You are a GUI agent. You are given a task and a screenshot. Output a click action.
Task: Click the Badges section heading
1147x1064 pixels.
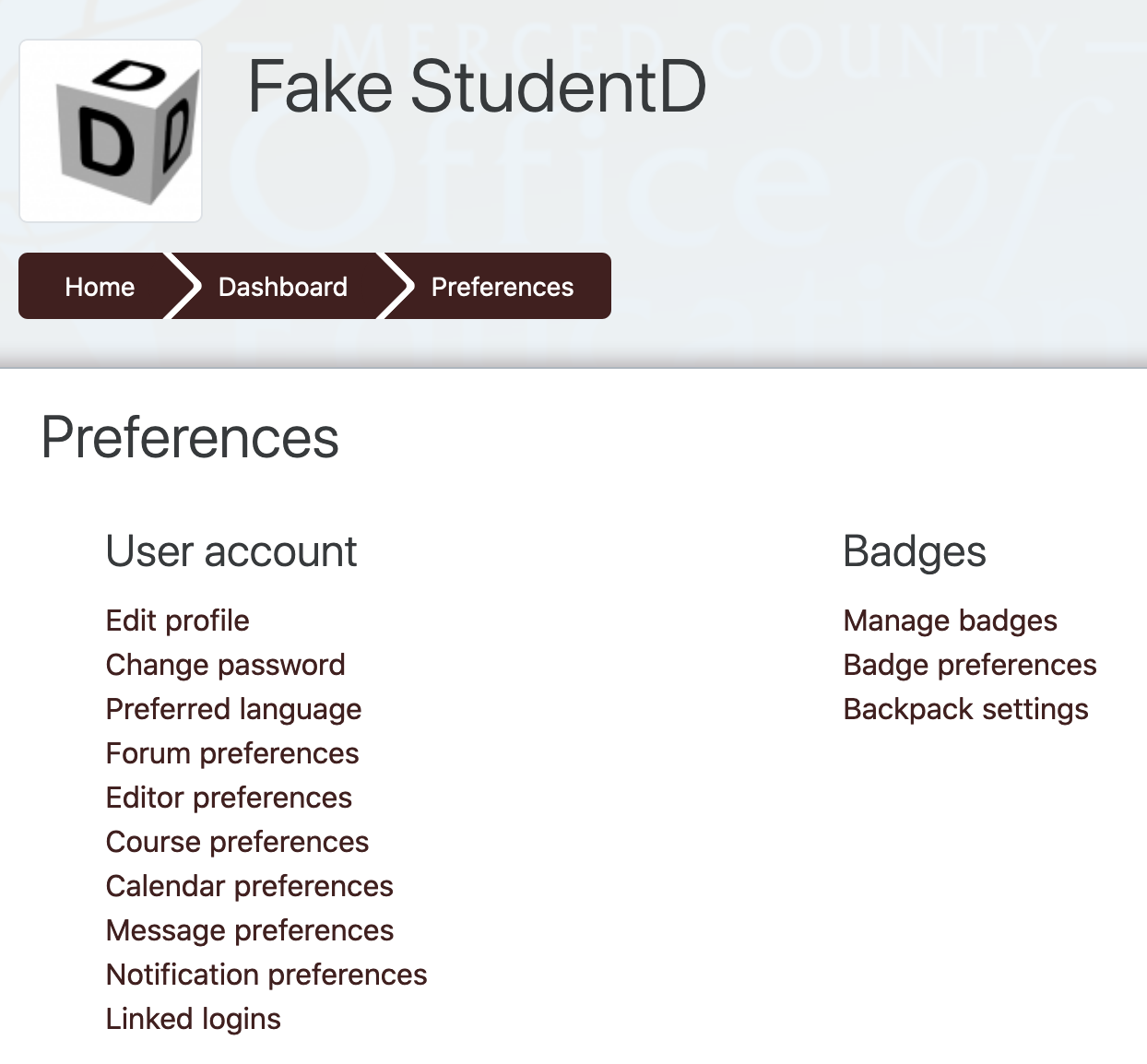[915, 551]
